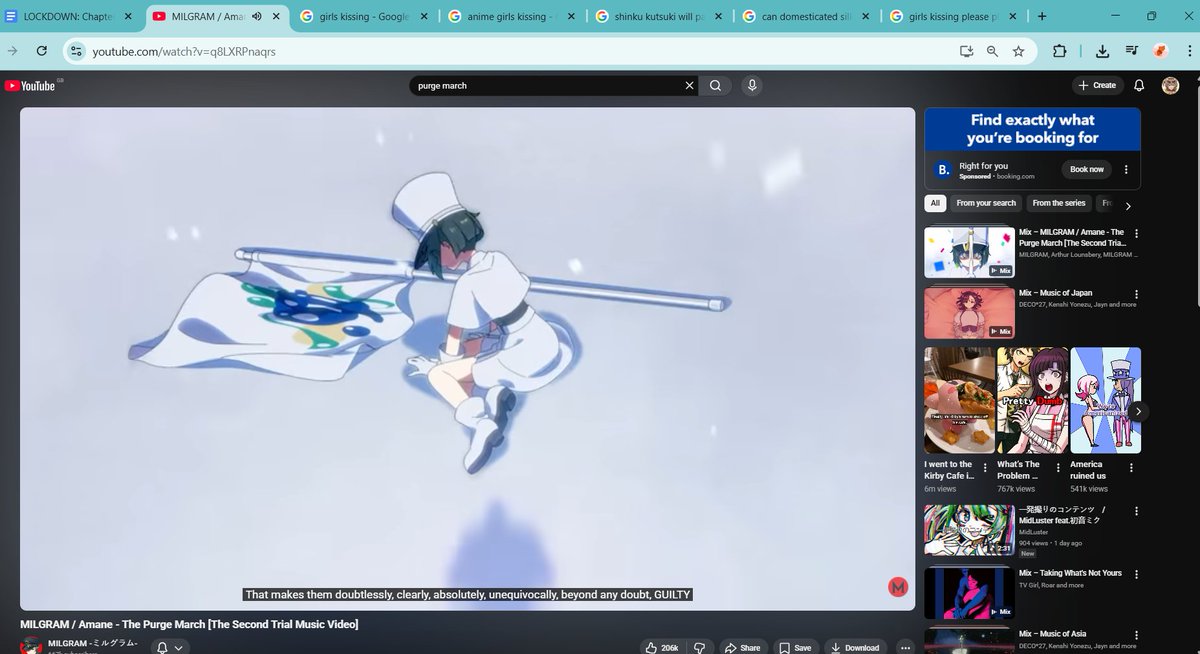Install or cast via the address bar screen icon
The width and height of the screenshot is (1200, 654).
point(966,51)
